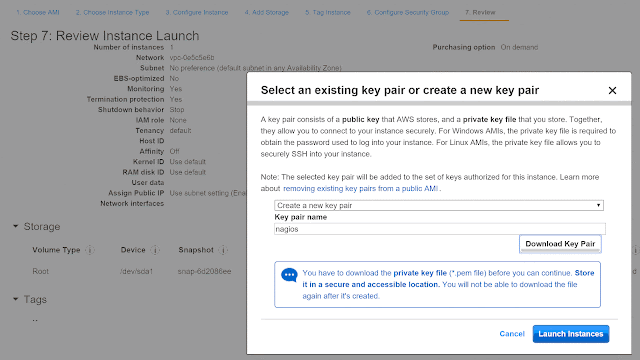Open removing existing key pairs link
The image size is (640, 360).
click(x=360, y=189)
